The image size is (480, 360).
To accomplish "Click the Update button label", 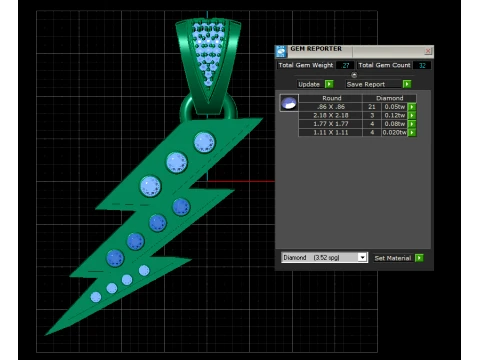I will pyautogui.click(x=309, y=84).
